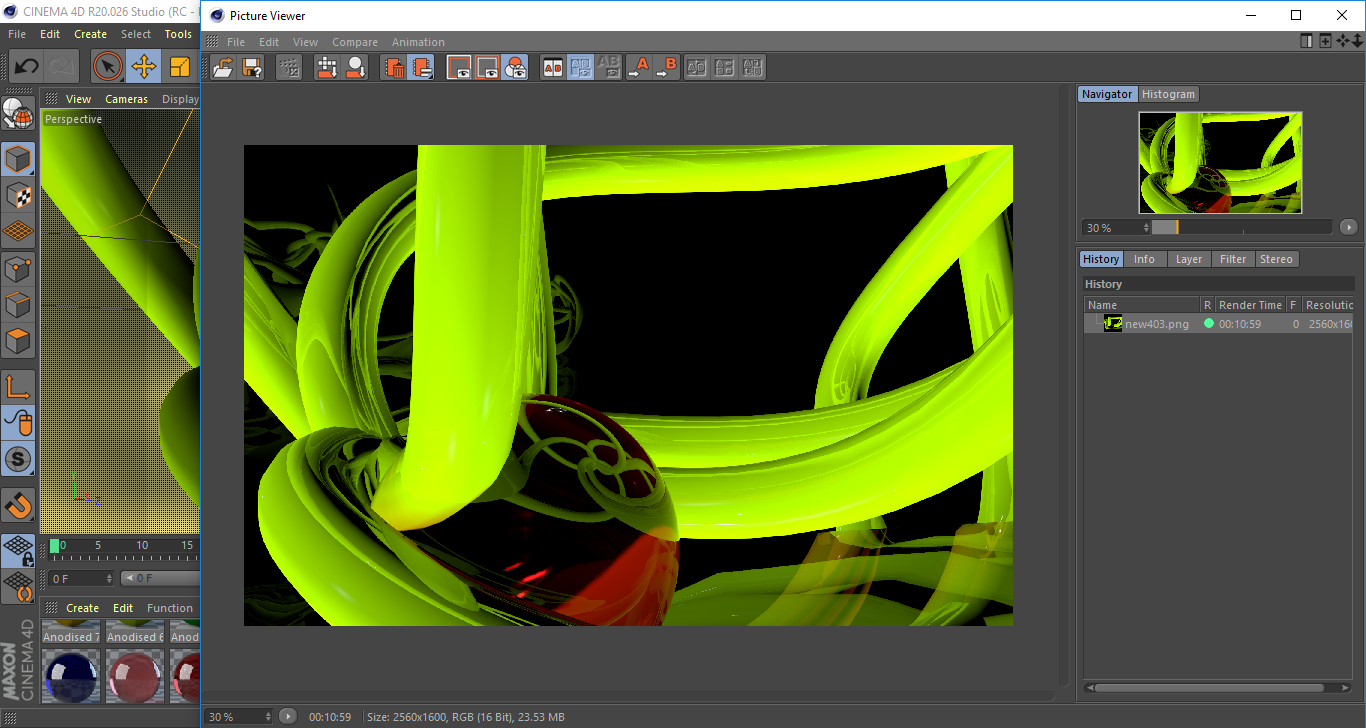The height and width of the screenshot is (728, 1366).
Task: Open the View menu in Picture Viewer
Action: (x=305, y=42)
